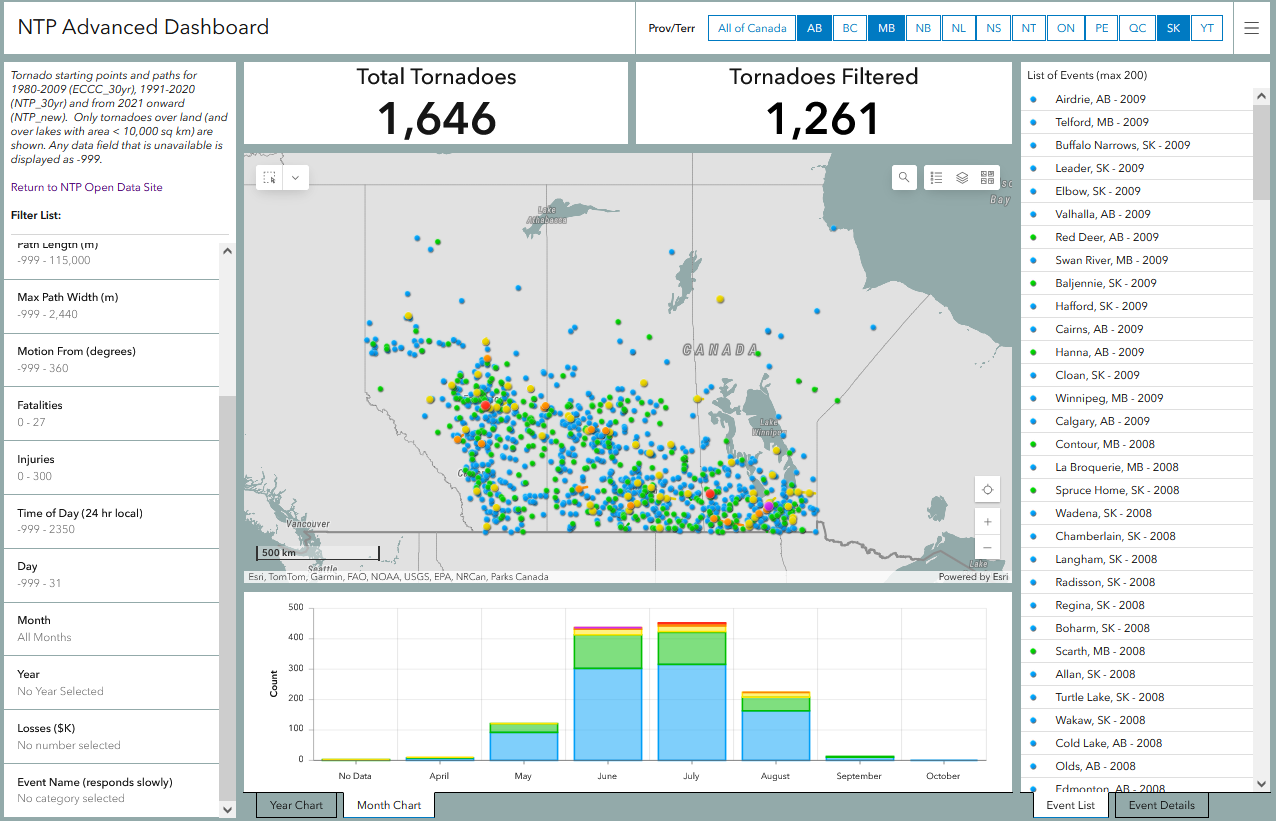Select Swan River, MB - 2009 event
Viewport: 1276px width, 821px height.
[x=1137, y=260]
